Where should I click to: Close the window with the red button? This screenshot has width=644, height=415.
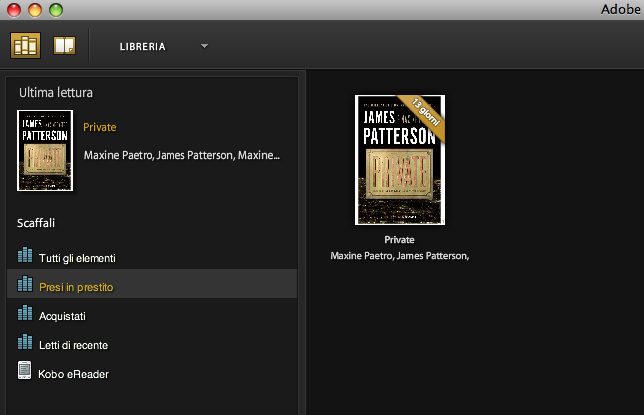[13, 10]
